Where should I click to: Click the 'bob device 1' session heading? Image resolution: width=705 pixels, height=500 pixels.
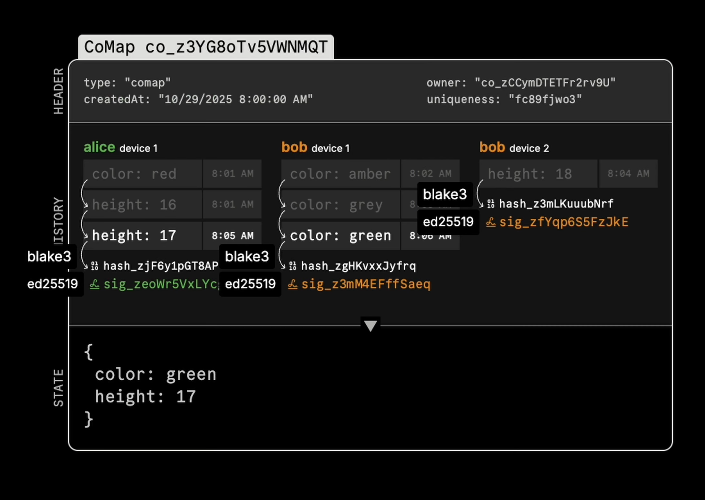pos(315,147)
